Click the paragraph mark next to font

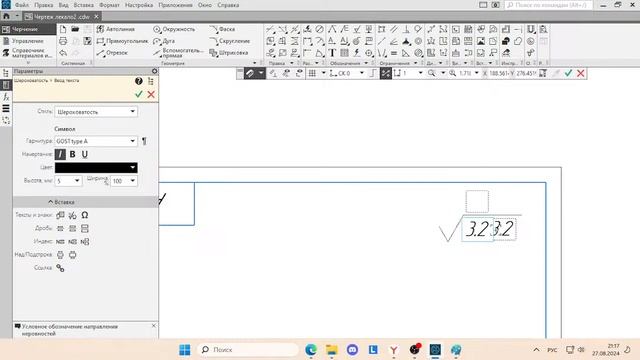[x=144, y=141]
